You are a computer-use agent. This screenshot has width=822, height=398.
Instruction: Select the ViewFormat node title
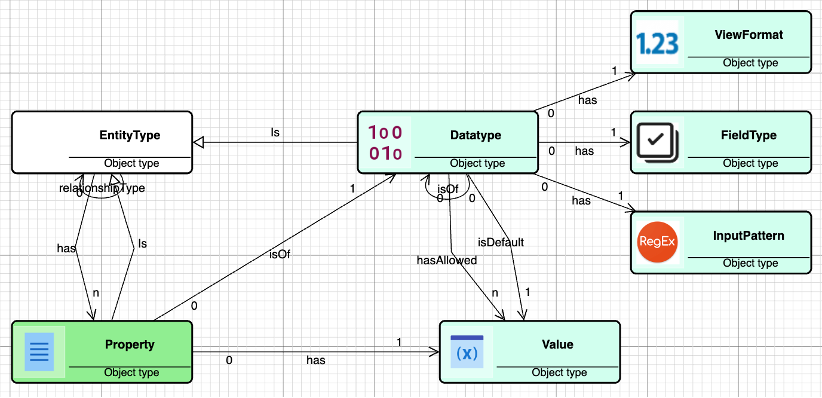click(749, 35)
